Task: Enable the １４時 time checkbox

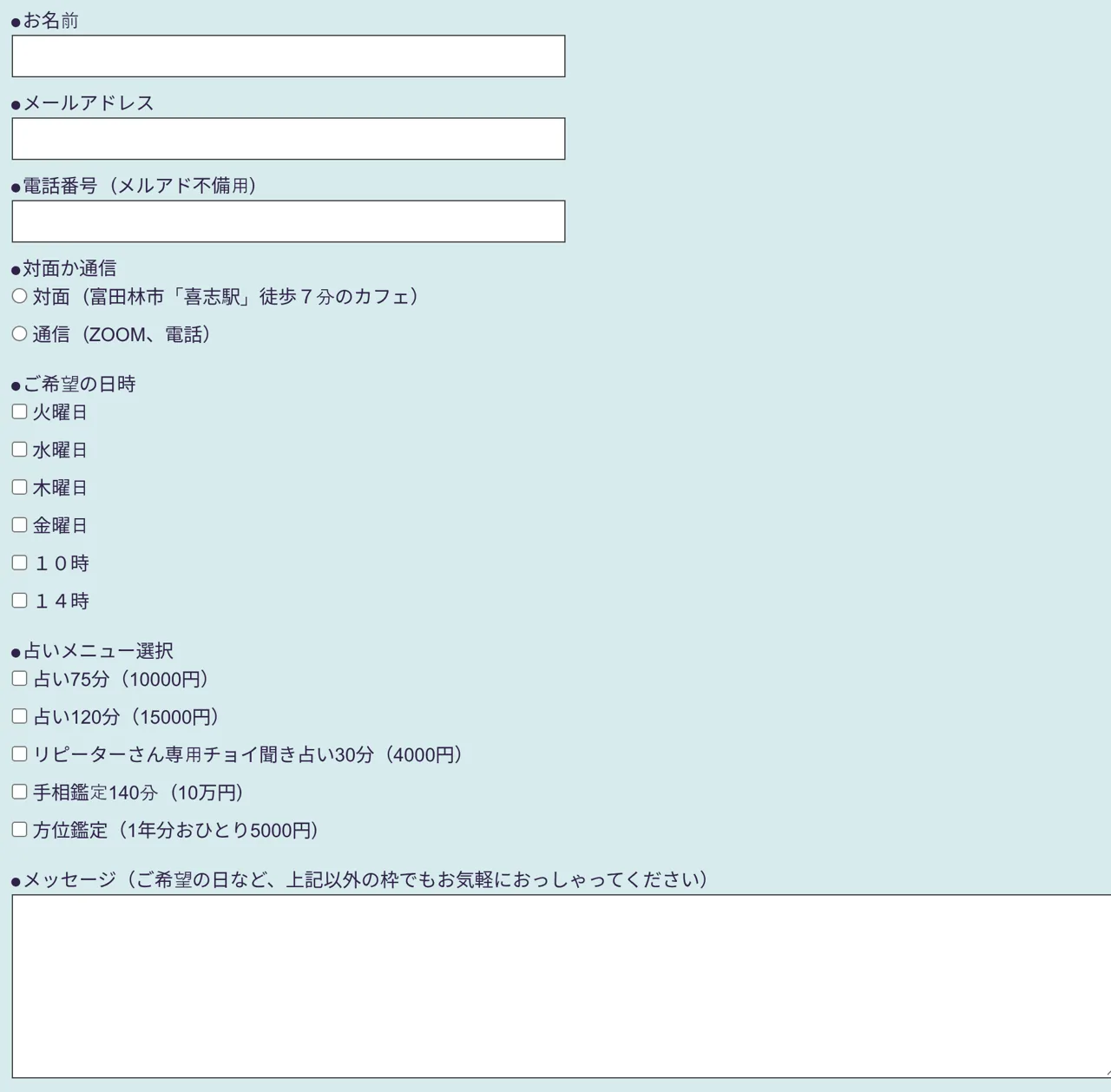Action: (x=19, y=601)
